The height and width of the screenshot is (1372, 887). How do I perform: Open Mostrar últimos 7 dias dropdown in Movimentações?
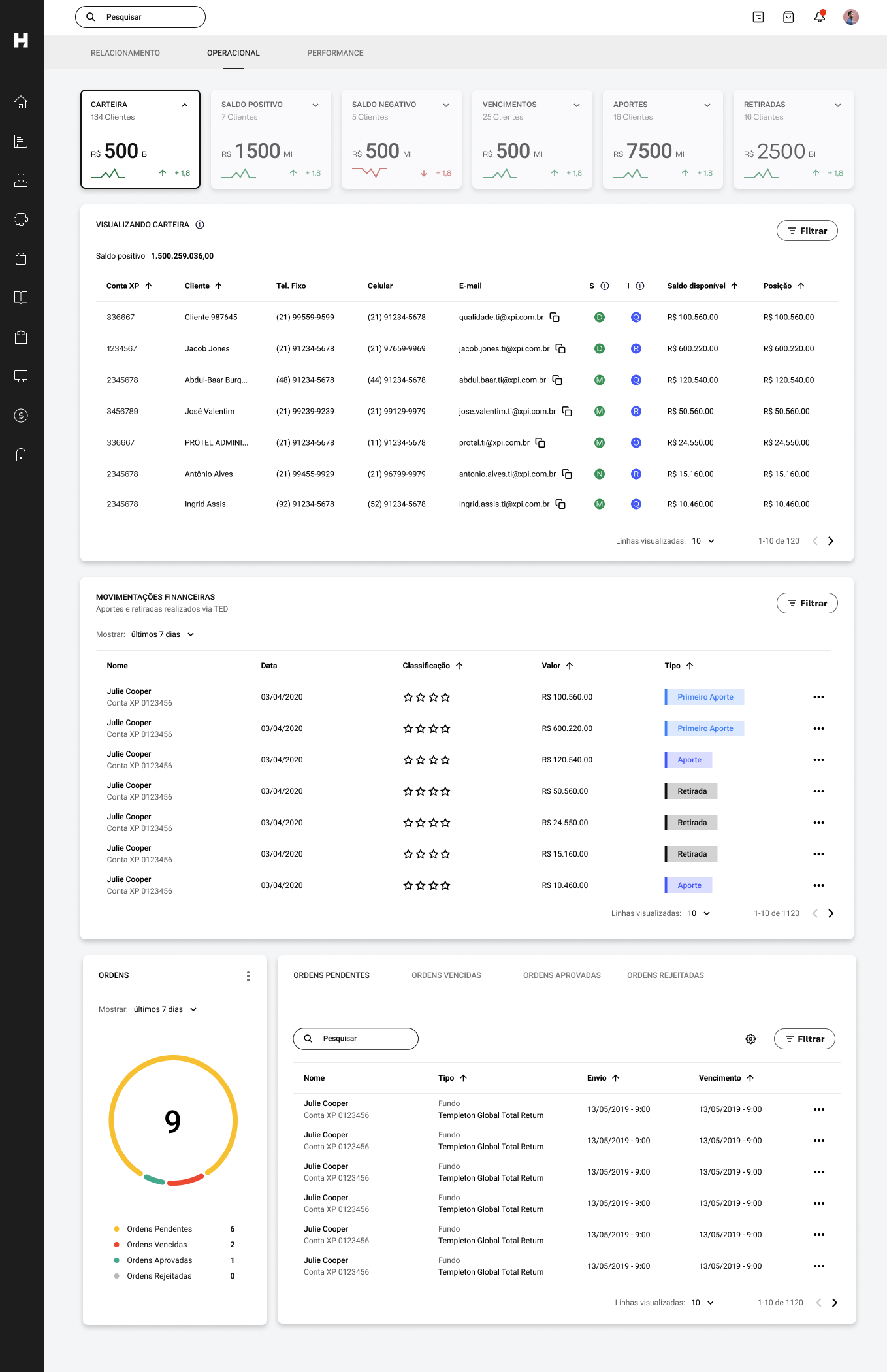[163, 634]
